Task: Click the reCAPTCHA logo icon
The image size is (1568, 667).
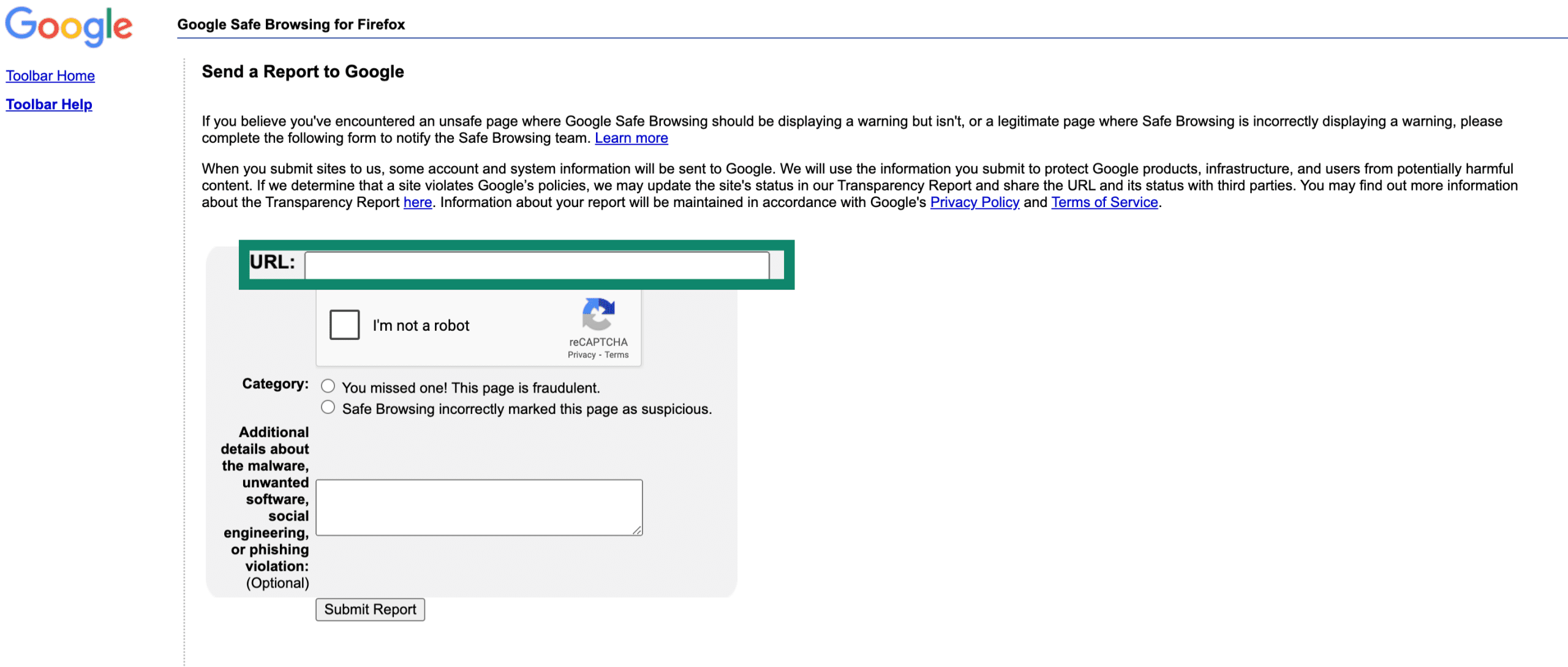Action: (x=598, y=315)
